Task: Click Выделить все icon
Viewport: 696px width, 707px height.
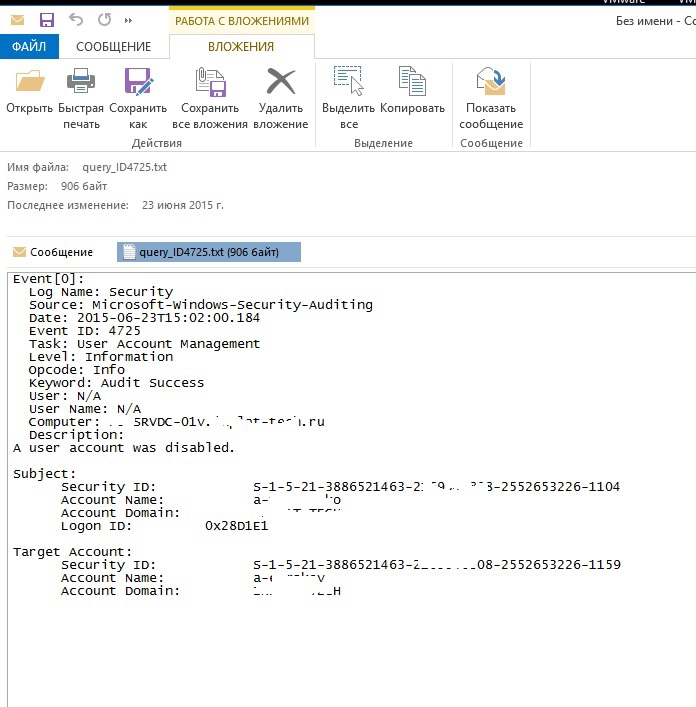Action: 348,84
